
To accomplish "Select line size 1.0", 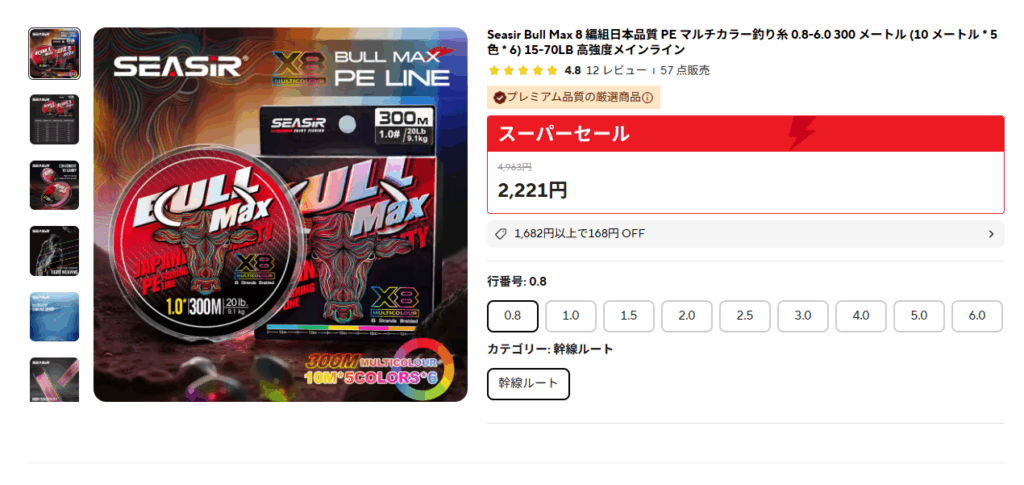I will 571,316.
